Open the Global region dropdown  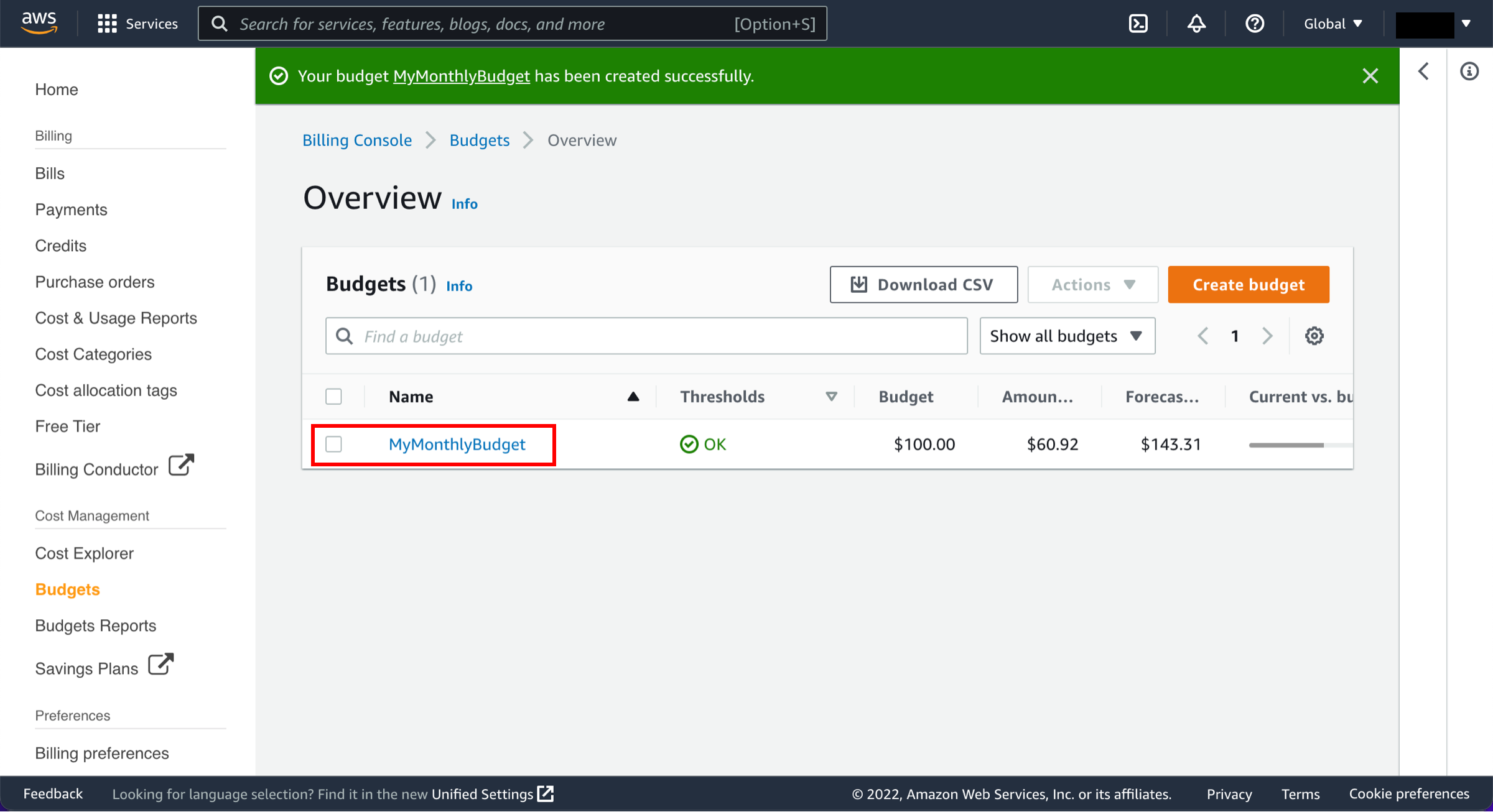(1333, 24)
